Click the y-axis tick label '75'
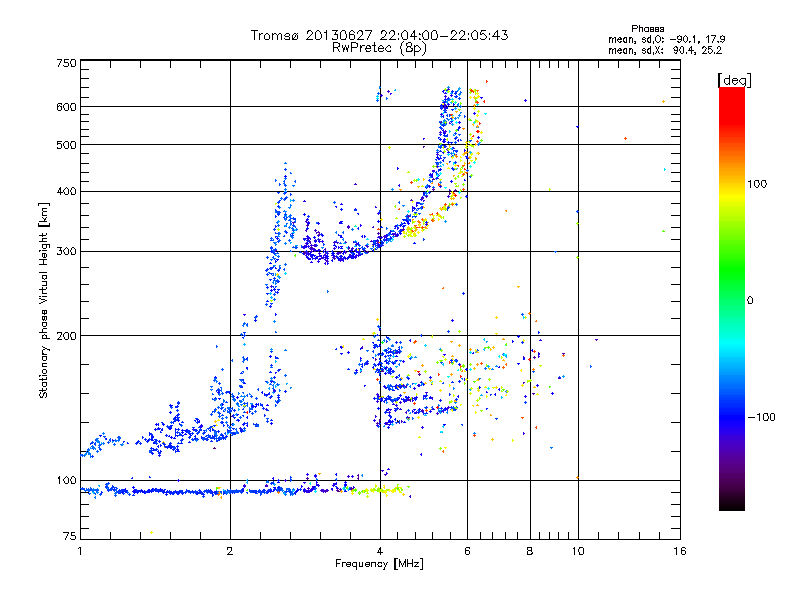 (70, 536)
